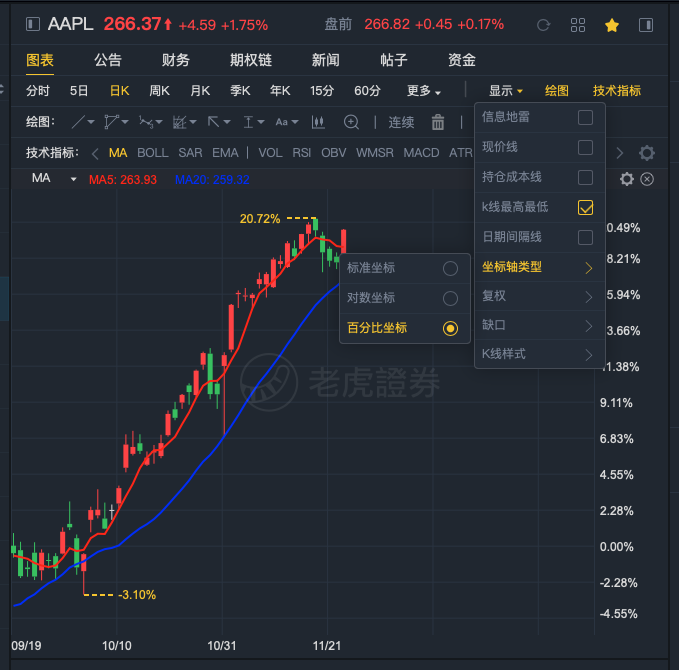
Task: Select the 月K timeframe
Action: point(200,91)
